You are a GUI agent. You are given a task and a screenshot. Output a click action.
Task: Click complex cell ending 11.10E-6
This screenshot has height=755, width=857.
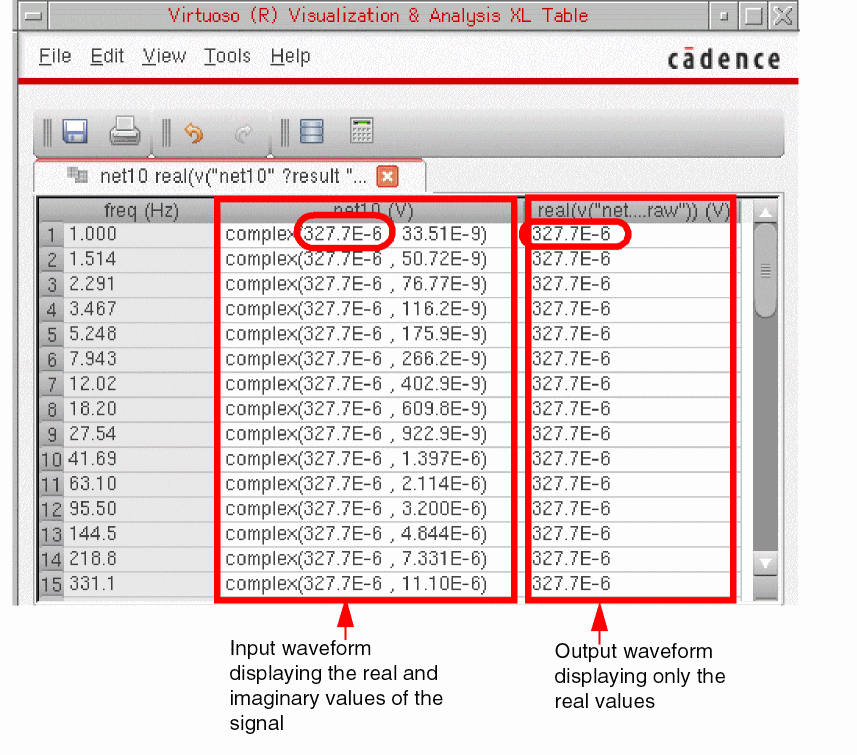[369, 584]
